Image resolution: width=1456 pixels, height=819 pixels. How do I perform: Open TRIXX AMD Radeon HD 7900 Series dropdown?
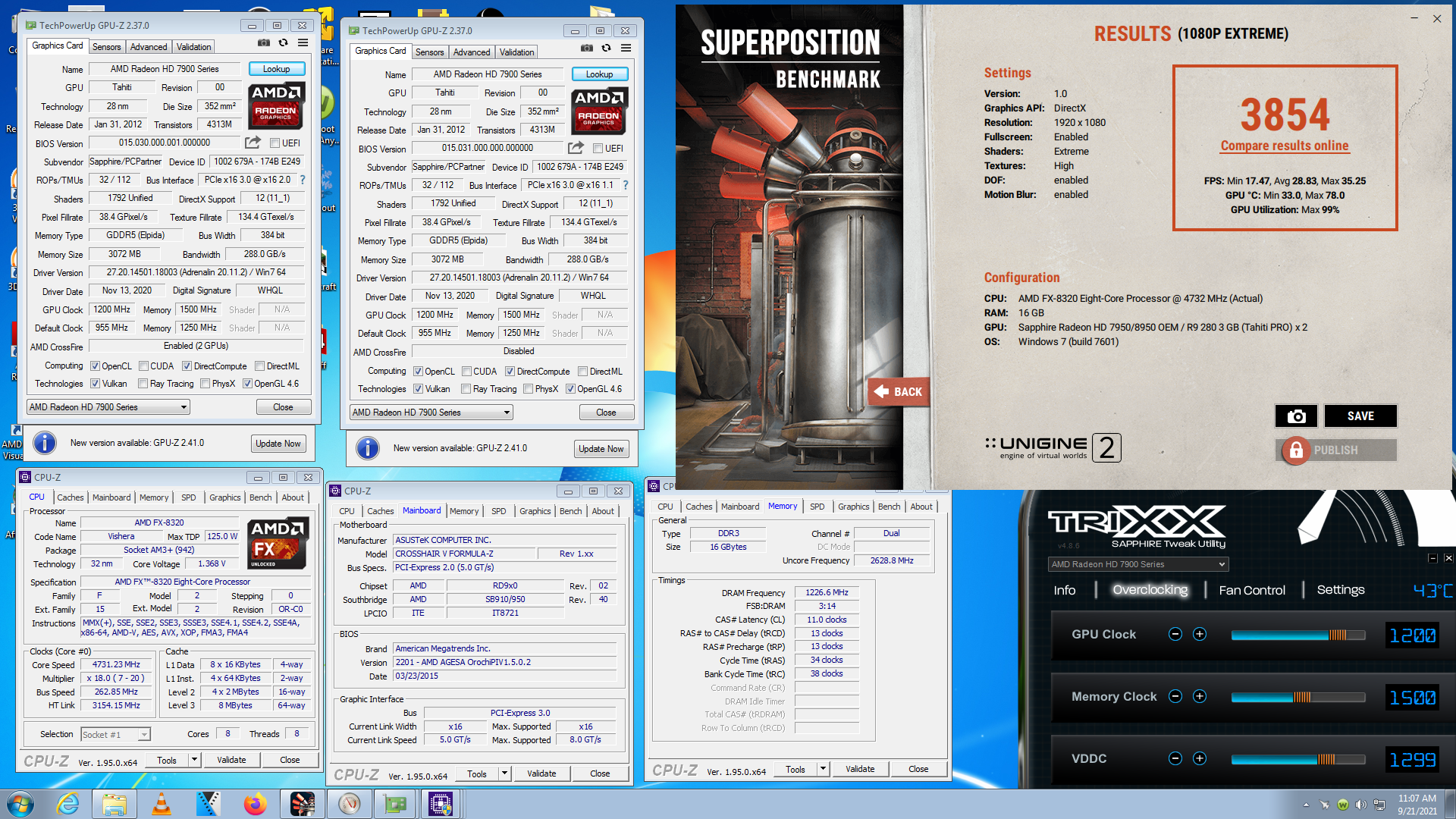(1137, 564)
